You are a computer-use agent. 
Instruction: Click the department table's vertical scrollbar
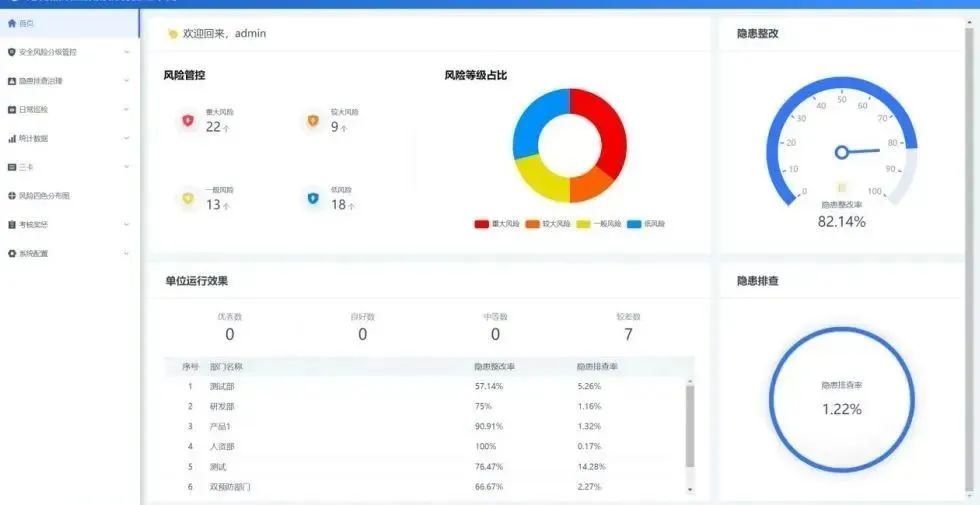click(x=689, y=425)
